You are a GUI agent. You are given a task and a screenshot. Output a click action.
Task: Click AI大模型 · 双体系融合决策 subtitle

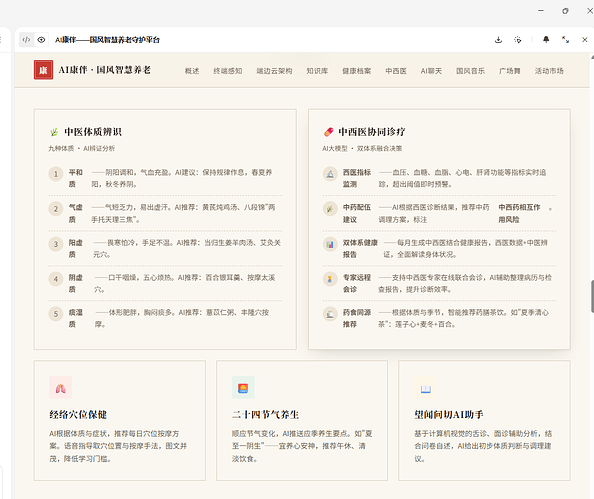click(362, 149)
